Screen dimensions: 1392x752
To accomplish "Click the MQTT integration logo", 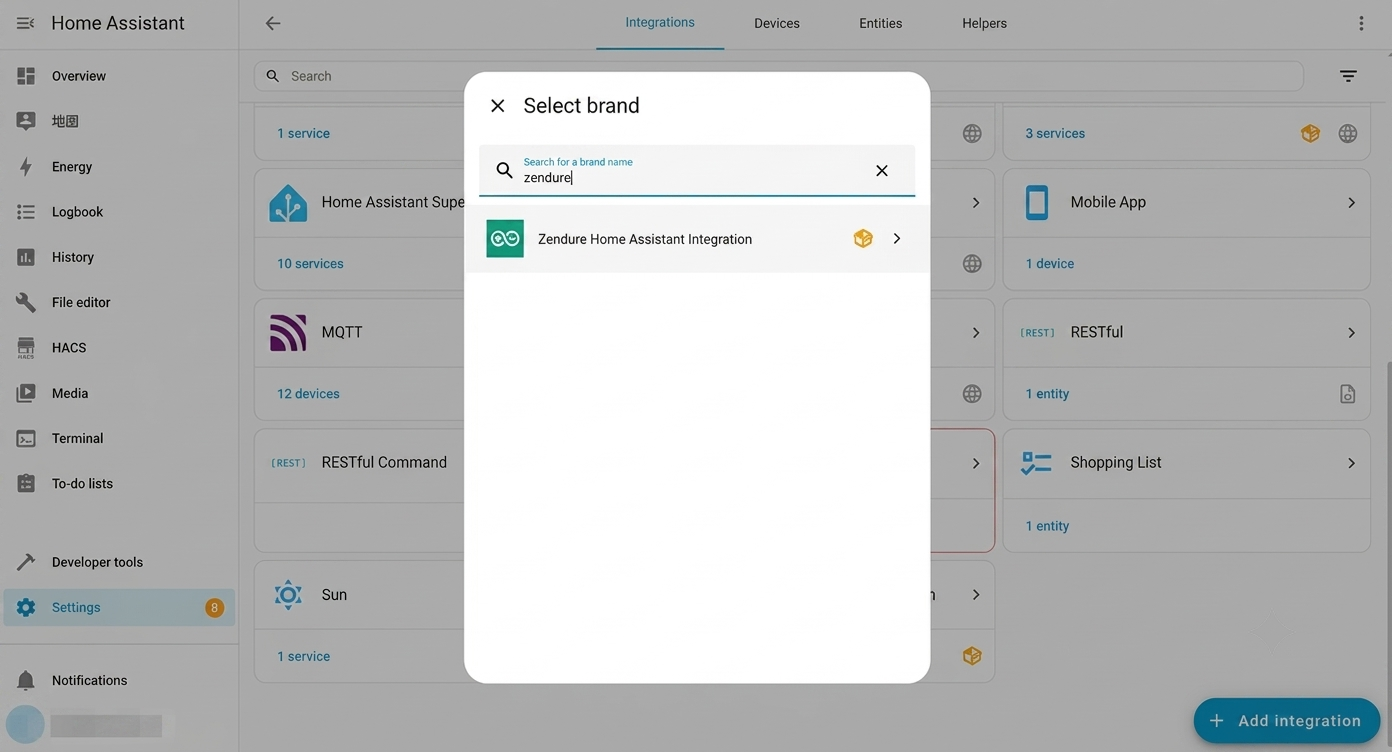I will coord(288,332).
